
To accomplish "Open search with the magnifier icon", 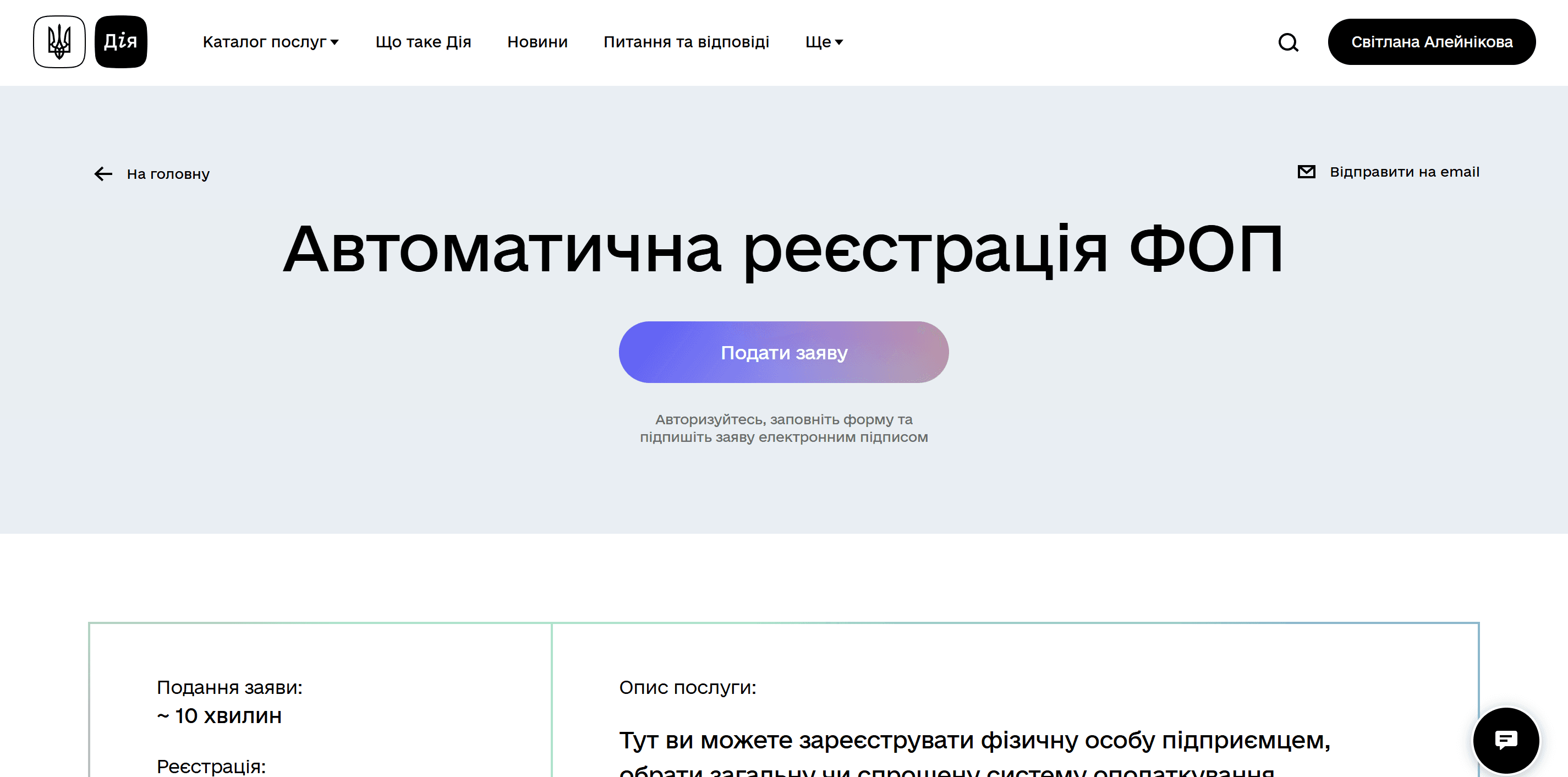I will [1288, 42].
